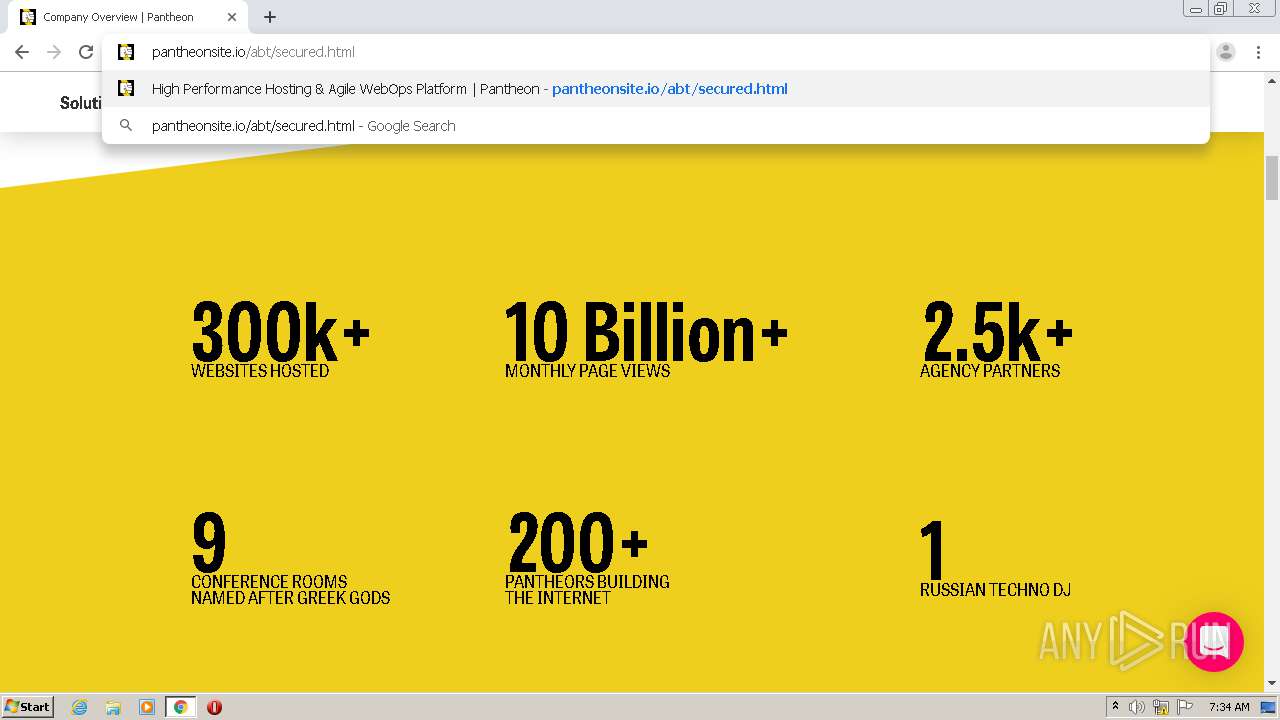Click the 300k+ websites hosted stat

(x=281, y=340)
